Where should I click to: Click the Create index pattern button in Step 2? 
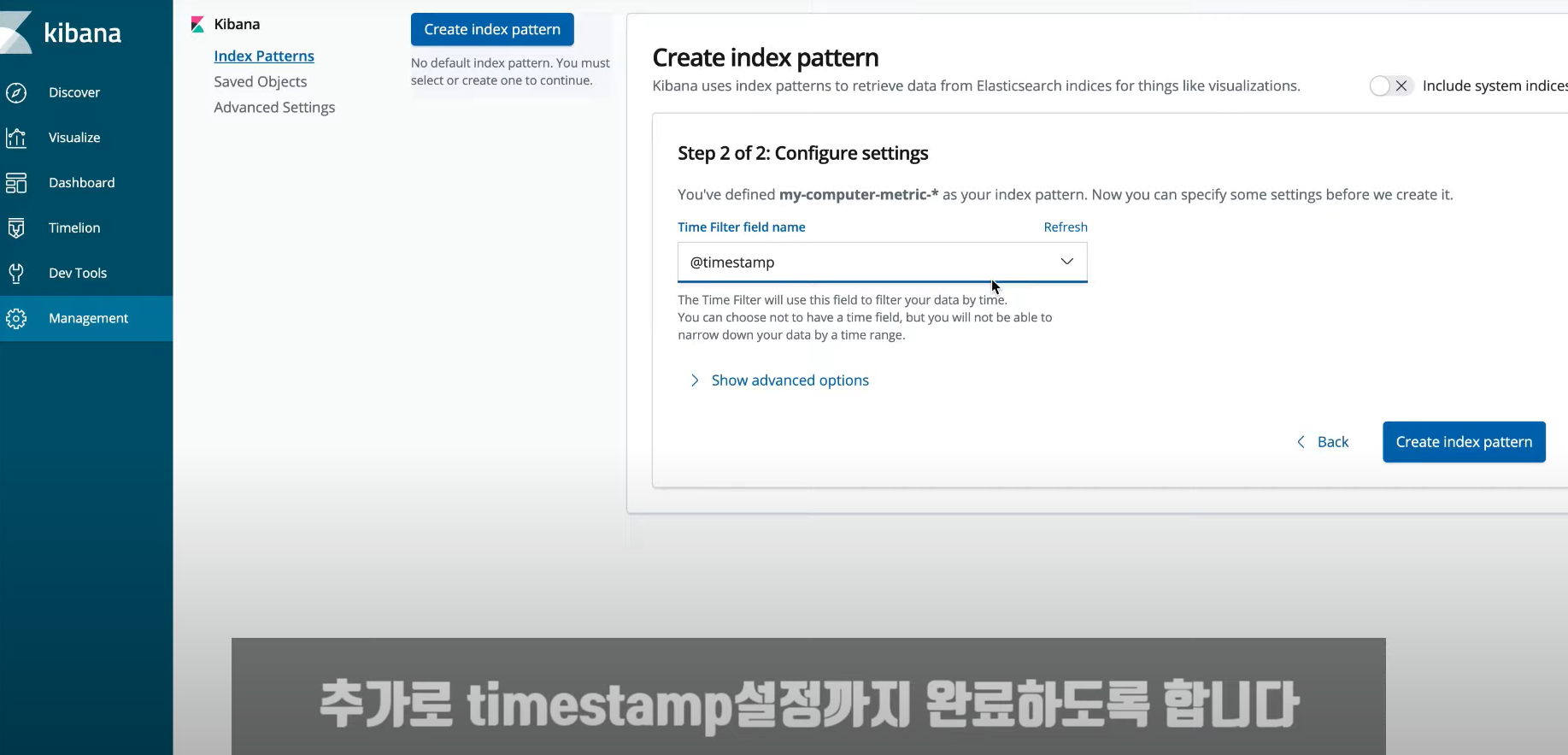(x=1464, y=442)
